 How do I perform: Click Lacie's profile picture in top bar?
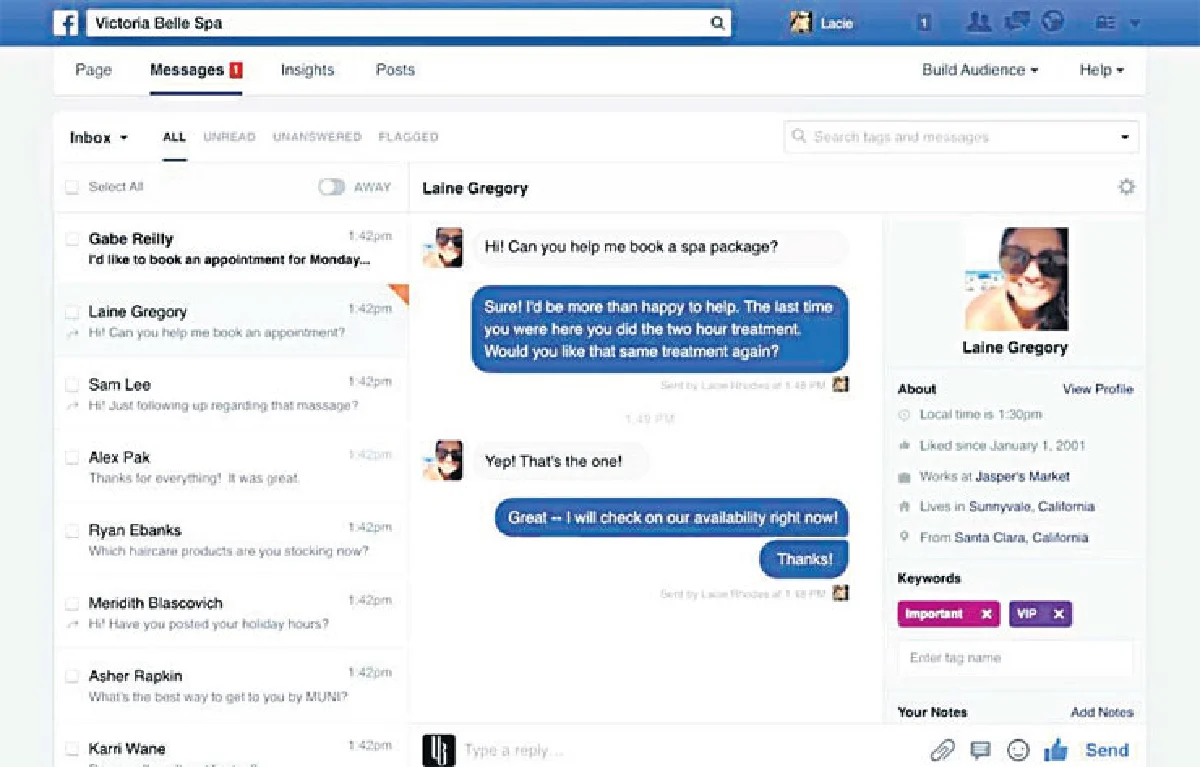pyautogui.click(x=801, y=23)
